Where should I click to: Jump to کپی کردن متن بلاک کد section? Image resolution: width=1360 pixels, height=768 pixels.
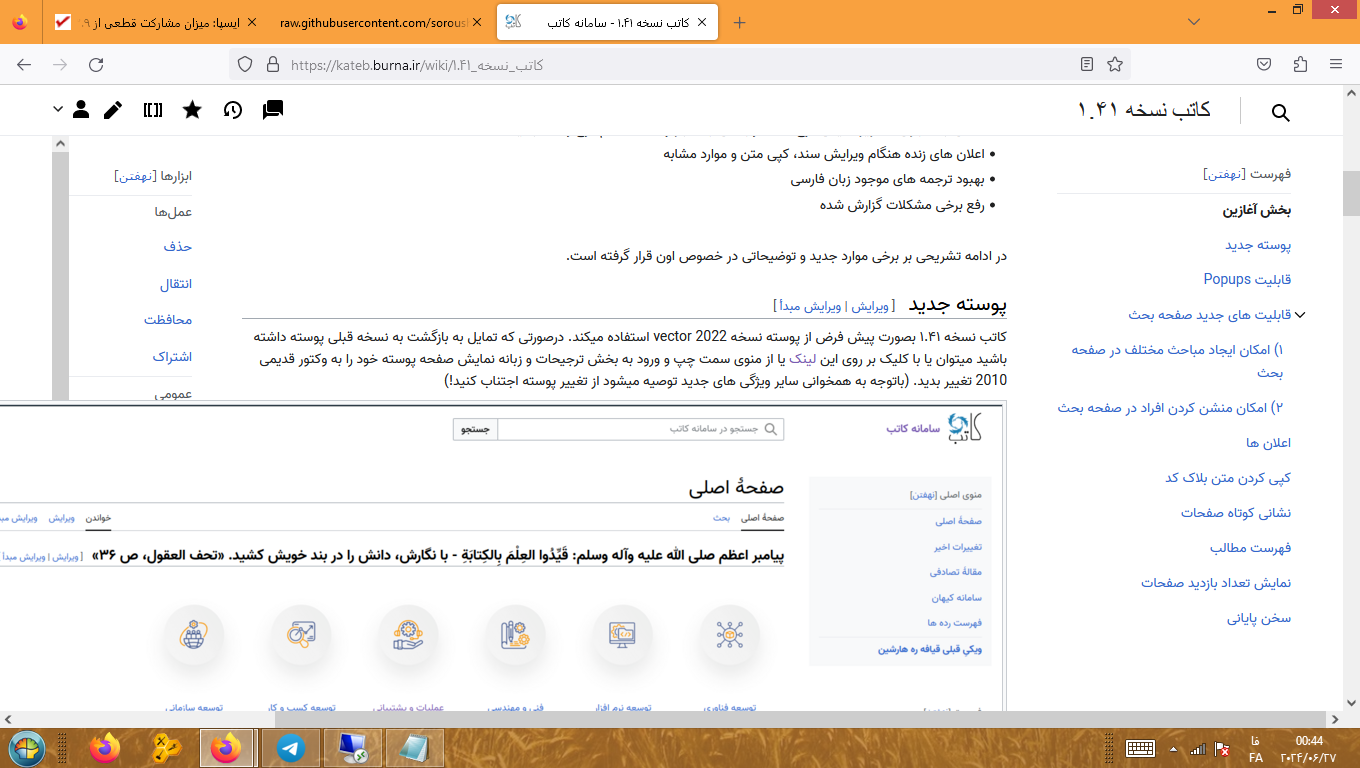[x=1228, y=478]
